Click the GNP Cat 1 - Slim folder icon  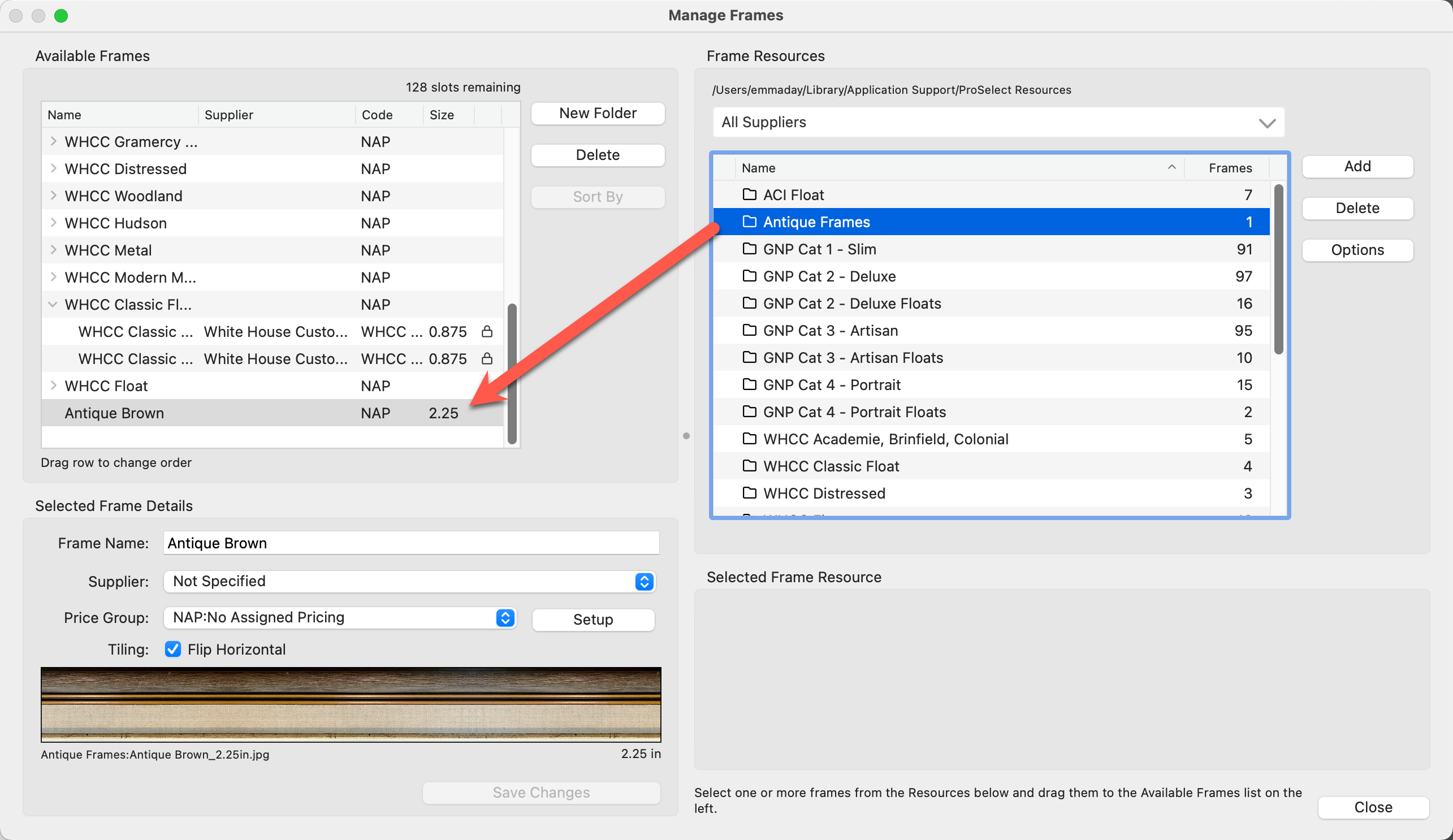749,249
